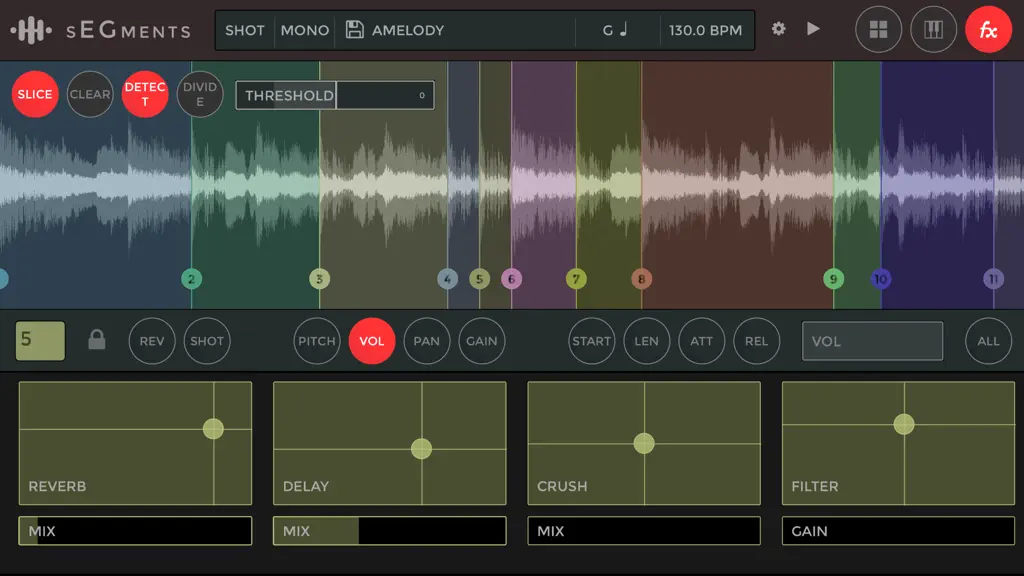Click the save disk icon beside AMELODY
This screenshot has width=1024, height=576.
[x=354, y=29]
